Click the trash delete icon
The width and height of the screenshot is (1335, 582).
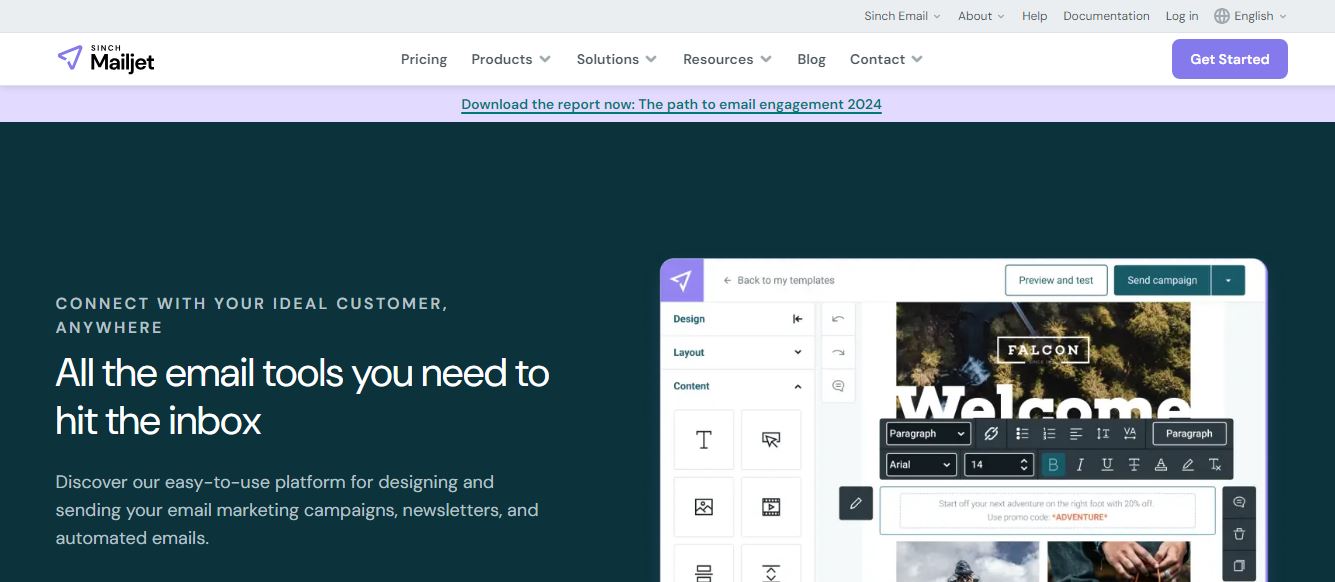(1239, 534)
